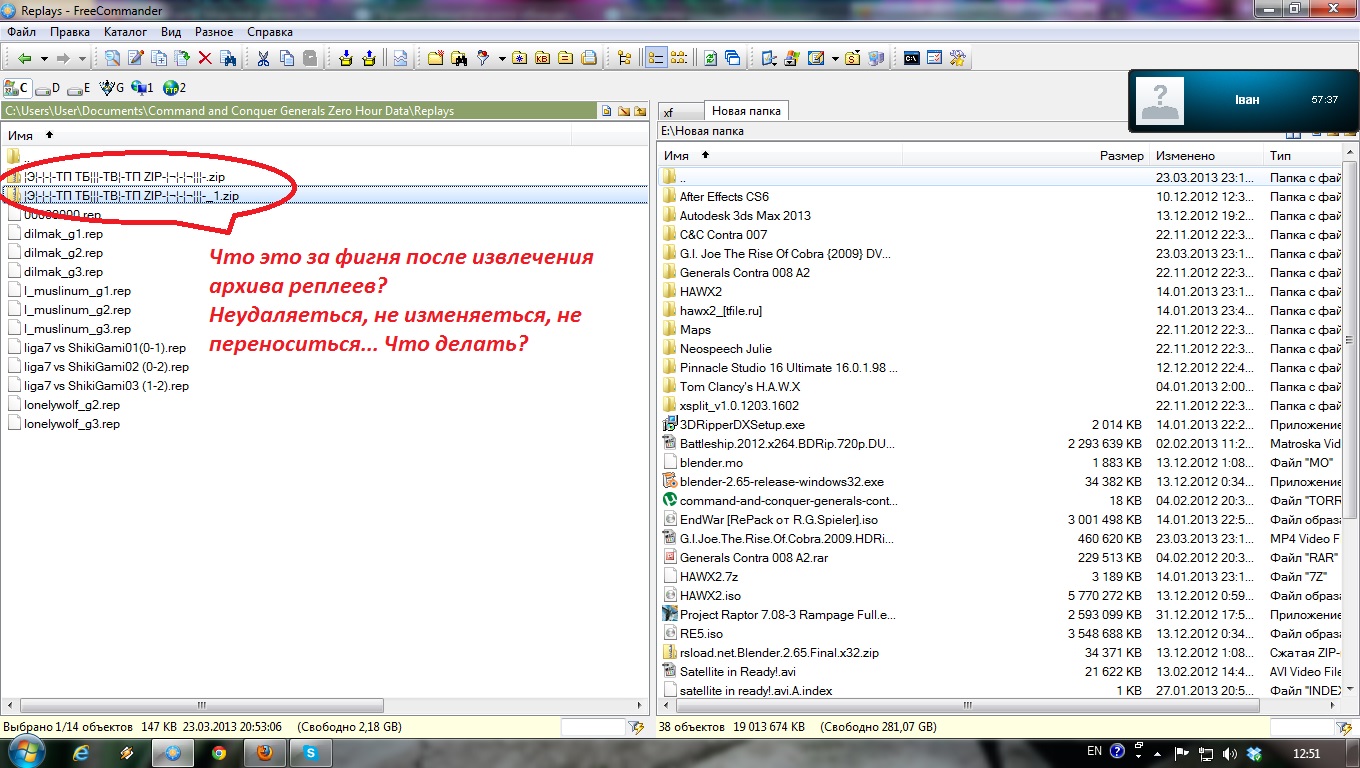The image size is (1360, 768).
Task: Select drive G button
Action: [x=112, y=88]
